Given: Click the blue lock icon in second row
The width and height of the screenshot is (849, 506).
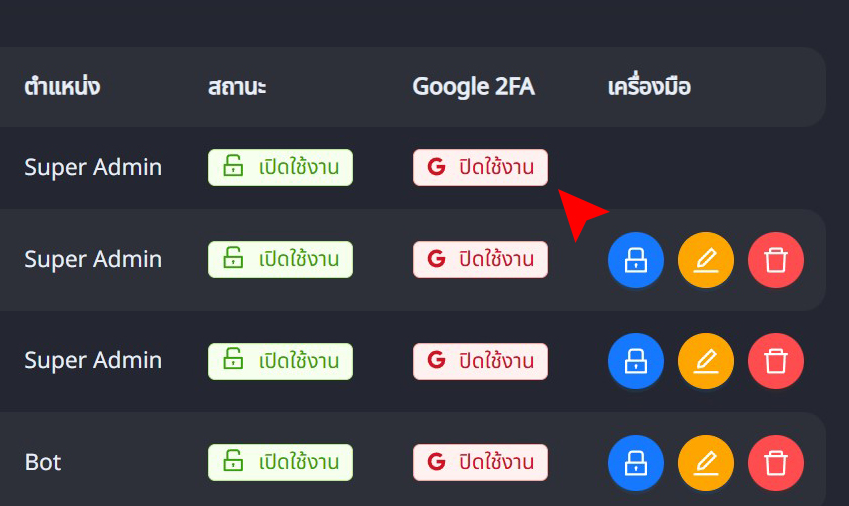Looking at the screenshot, I should (x=636, y=260).
